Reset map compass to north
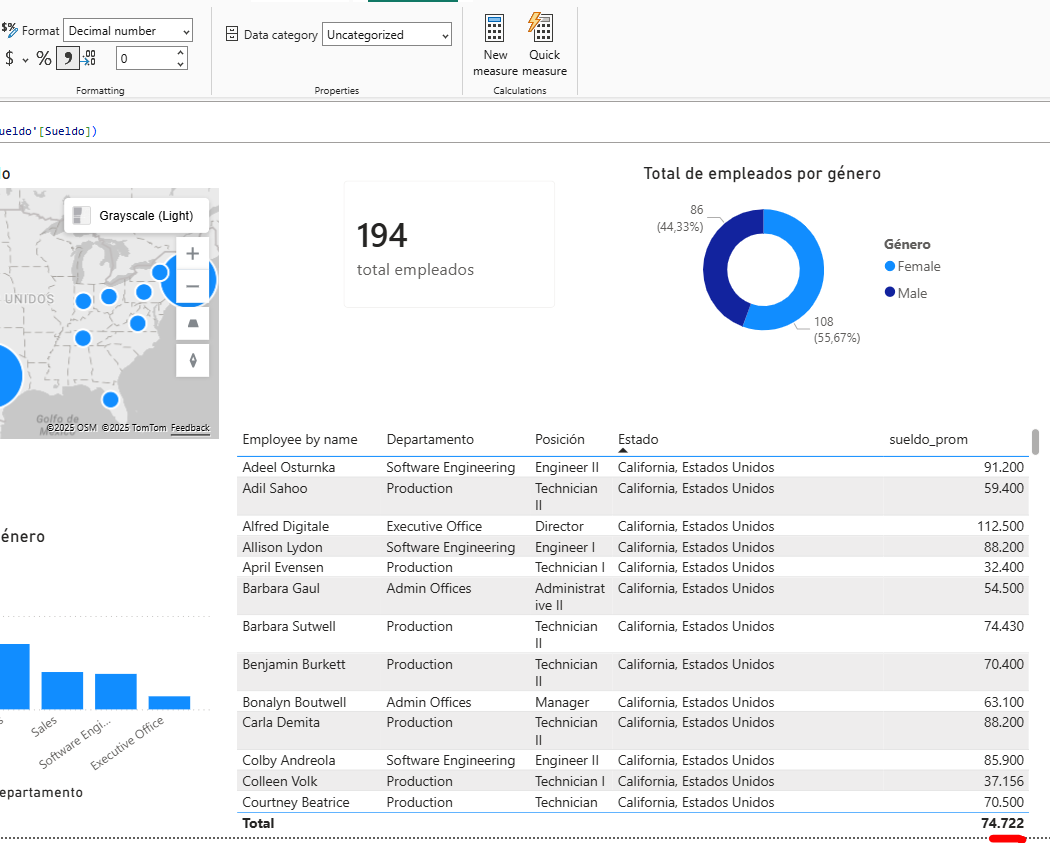 click(x=192, y=360)
